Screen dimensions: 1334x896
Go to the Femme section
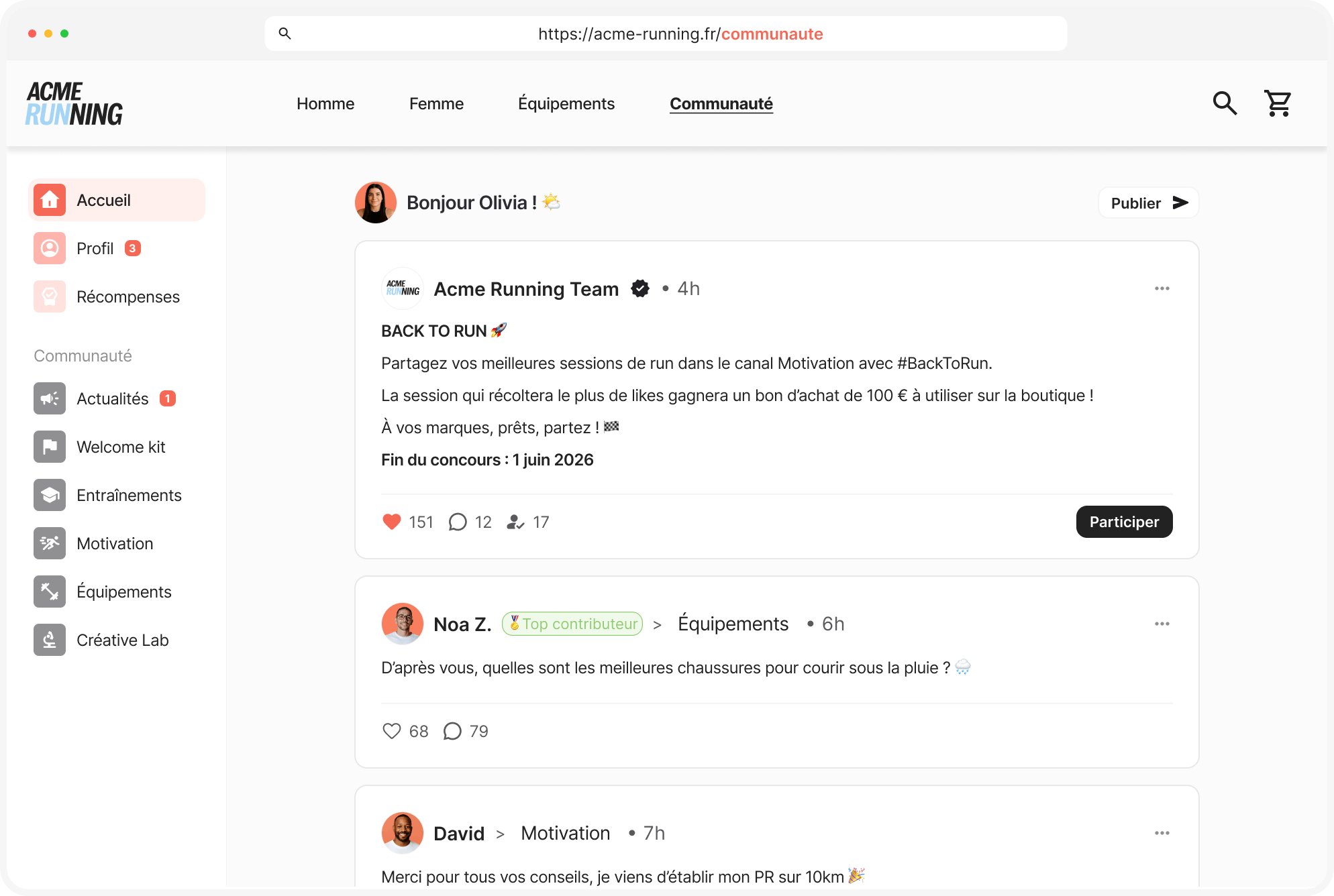tap(436, 103)
